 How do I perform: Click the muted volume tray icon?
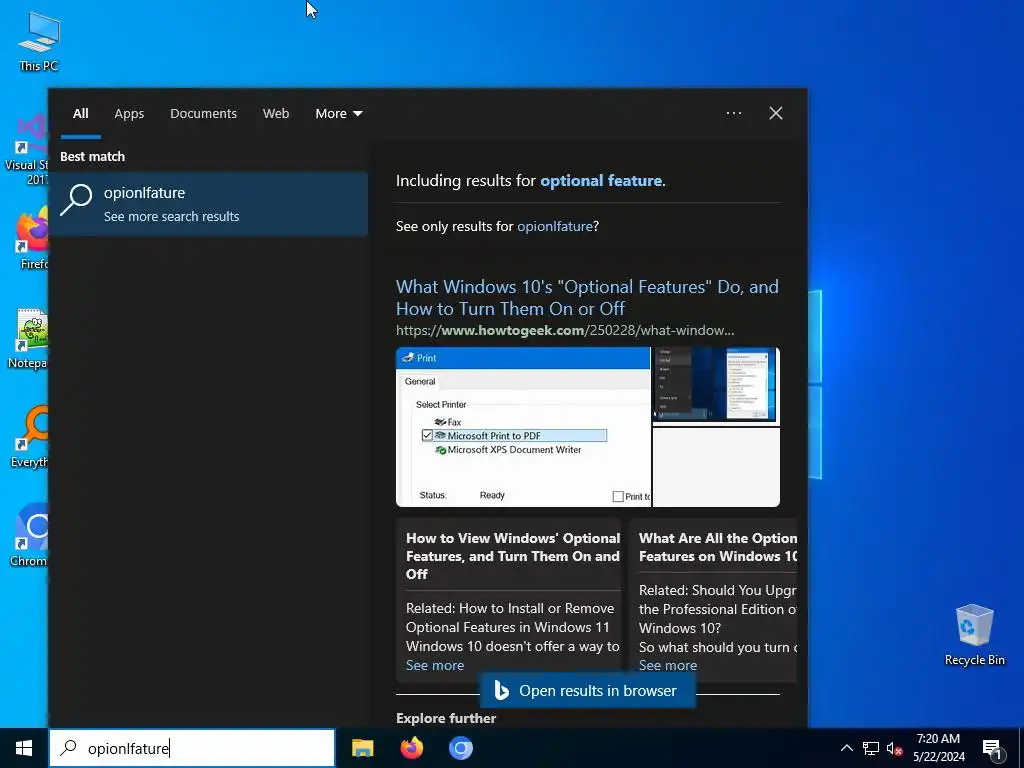click(x=894, y=748)
